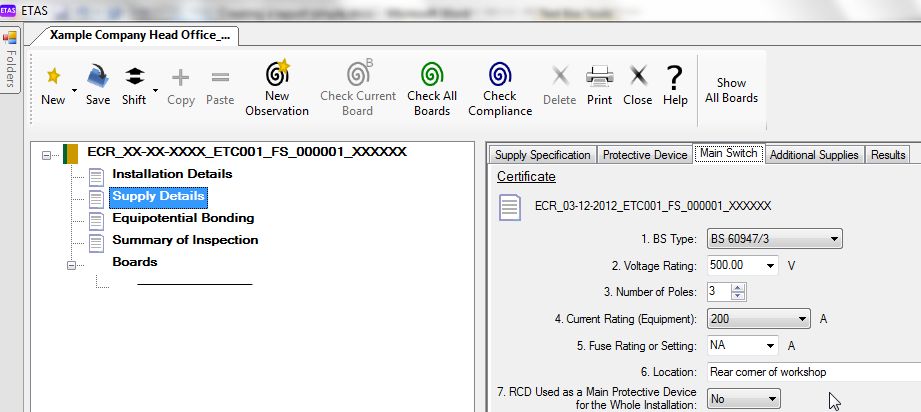The image size is (921, 412).
Task: Click the certificate document icon
Action: tap(510, 207)
